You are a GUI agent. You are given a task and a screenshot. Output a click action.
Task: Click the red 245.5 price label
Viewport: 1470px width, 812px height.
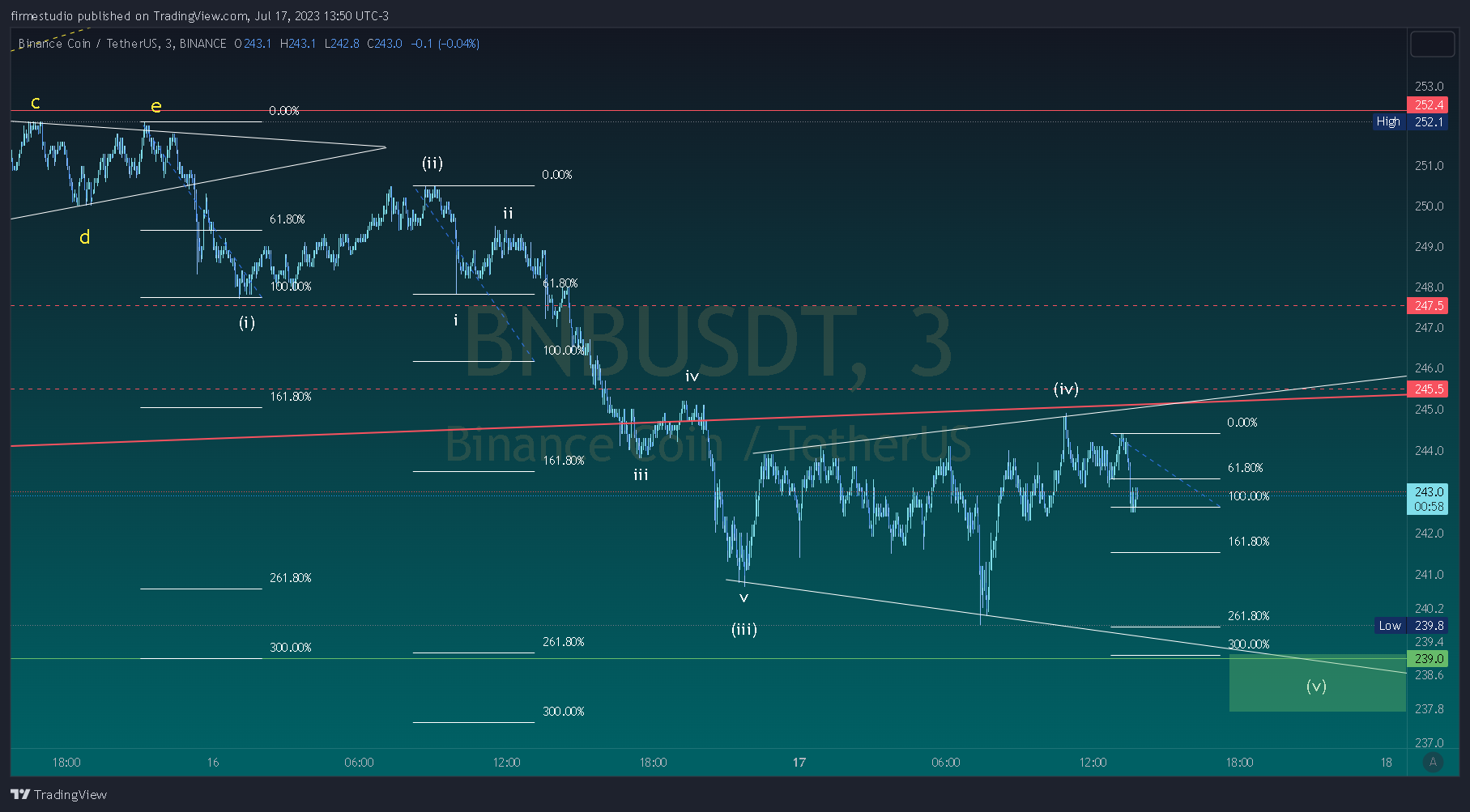(x=1428, y=389)
